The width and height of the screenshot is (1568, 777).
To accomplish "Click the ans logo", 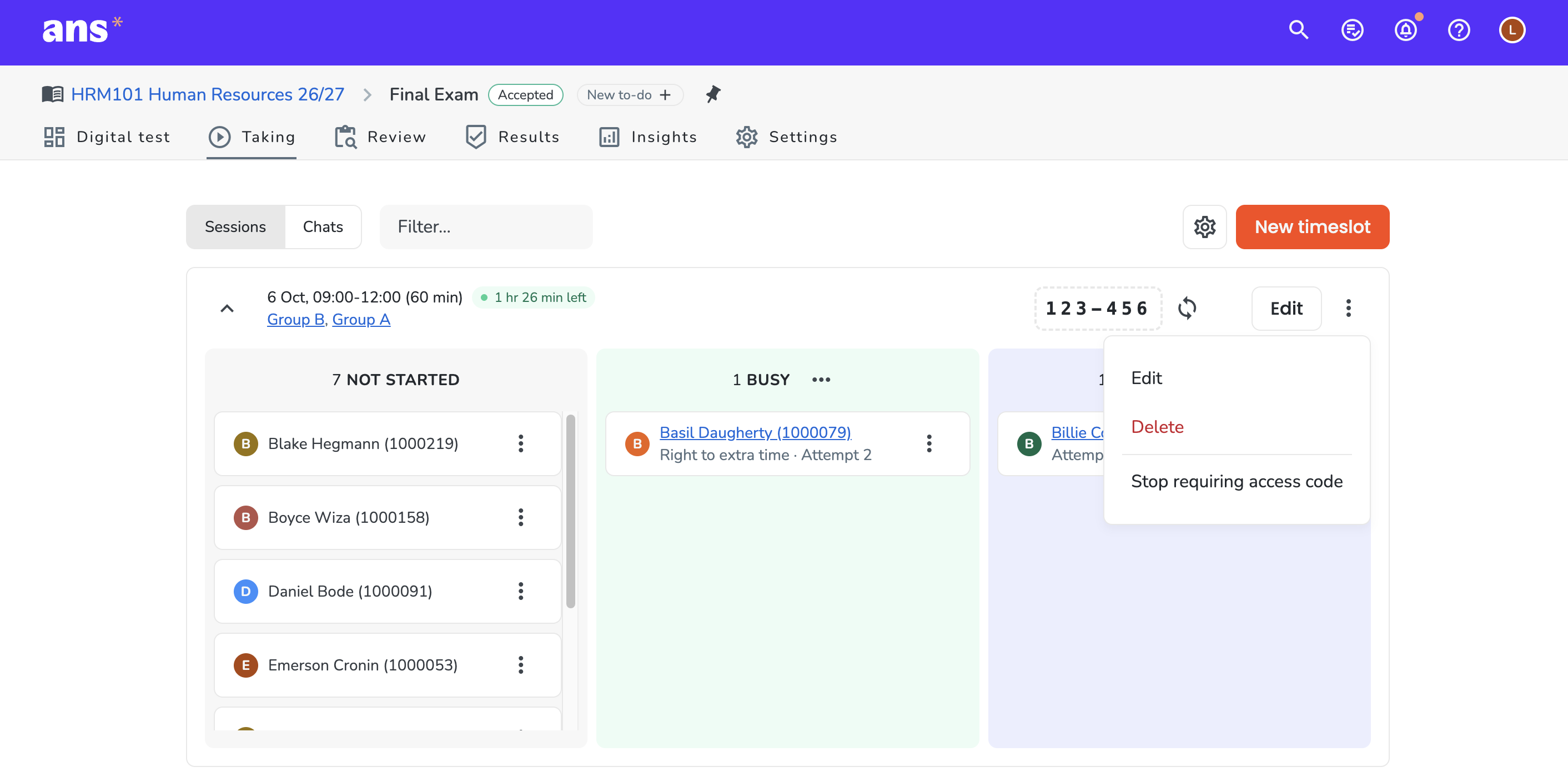I will tap(82, 30).
